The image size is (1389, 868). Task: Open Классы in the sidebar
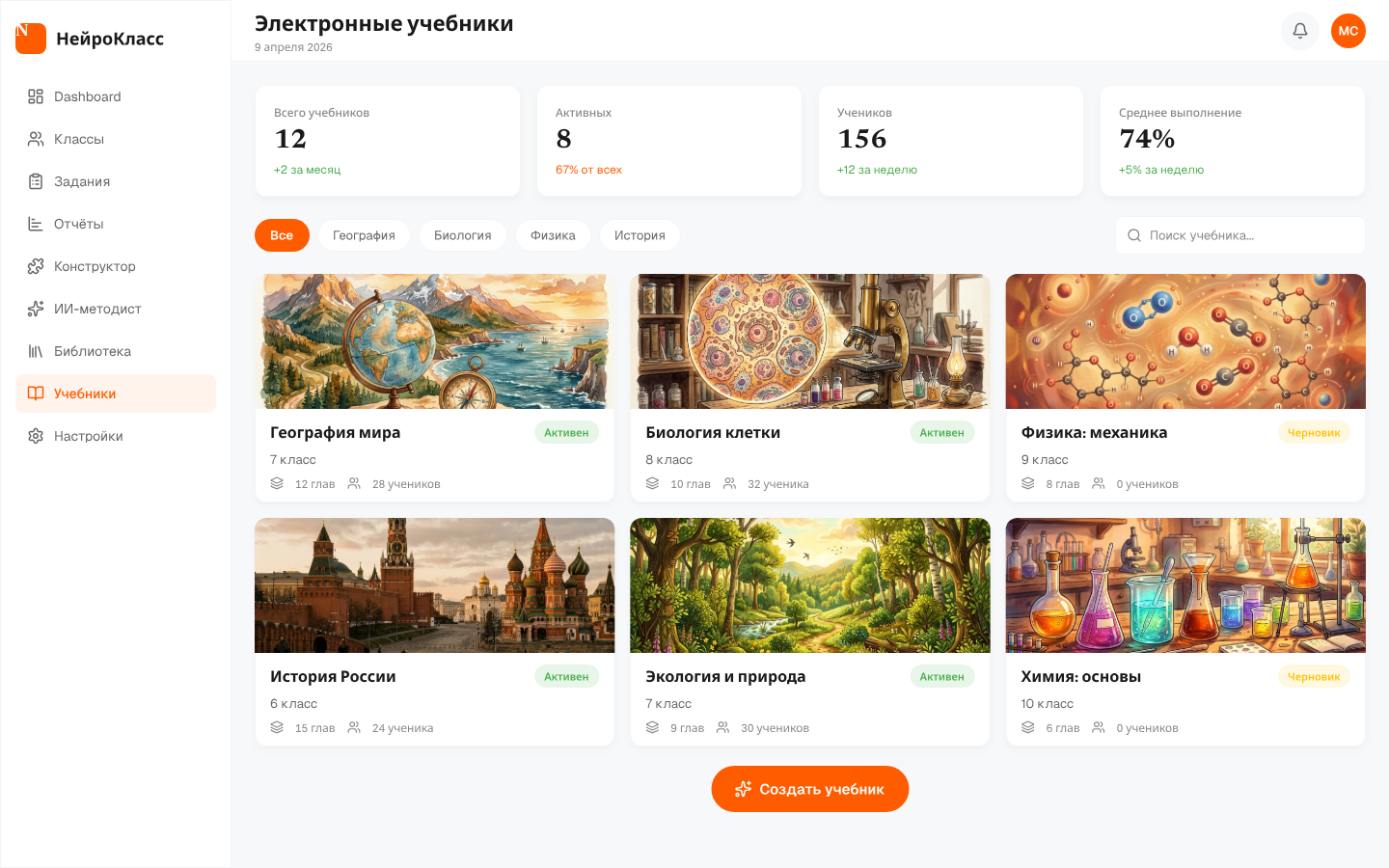[x=79, y=139]
